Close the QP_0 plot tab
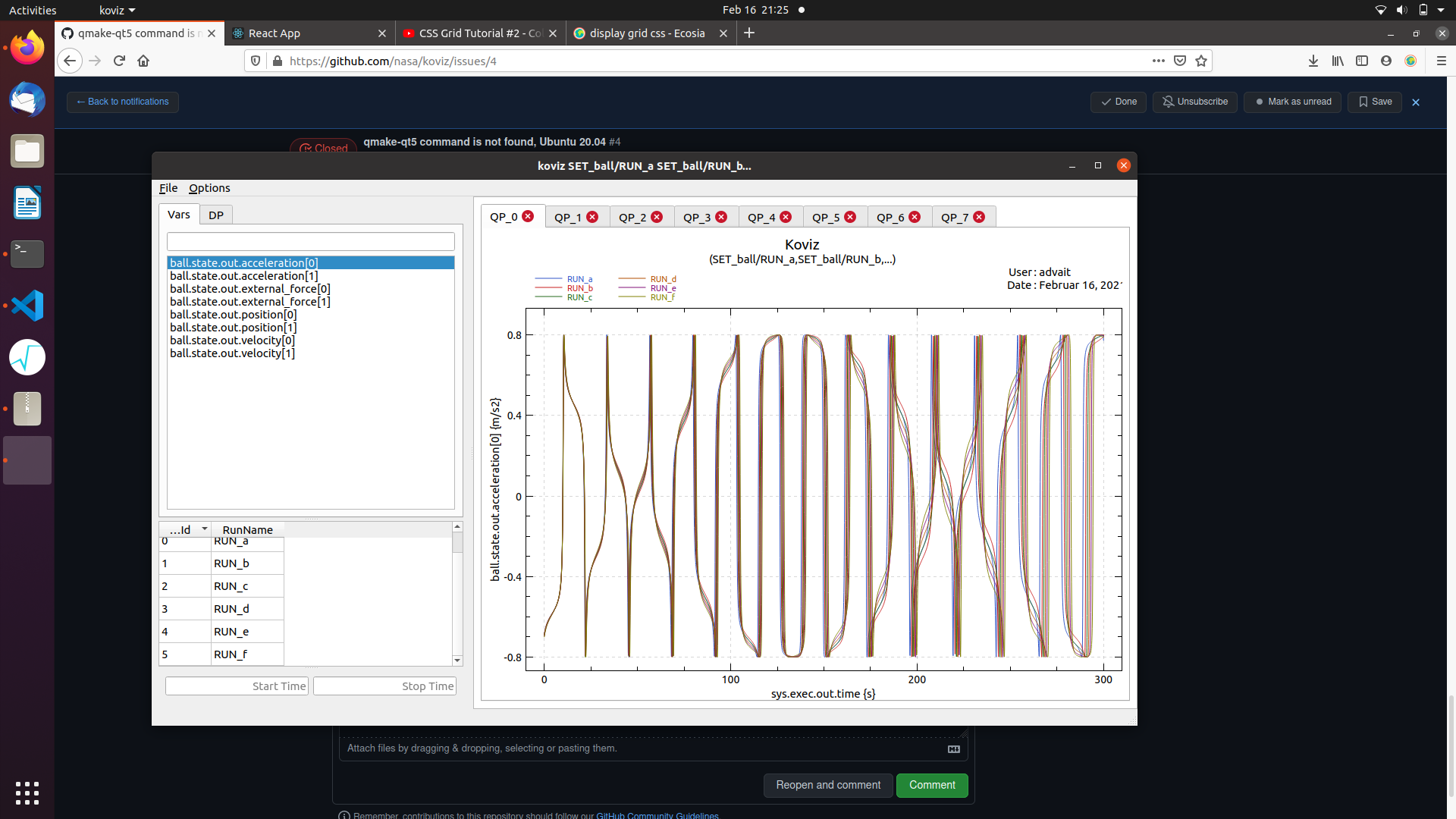Screen dimensions: 1456x819 pos(528,217)
